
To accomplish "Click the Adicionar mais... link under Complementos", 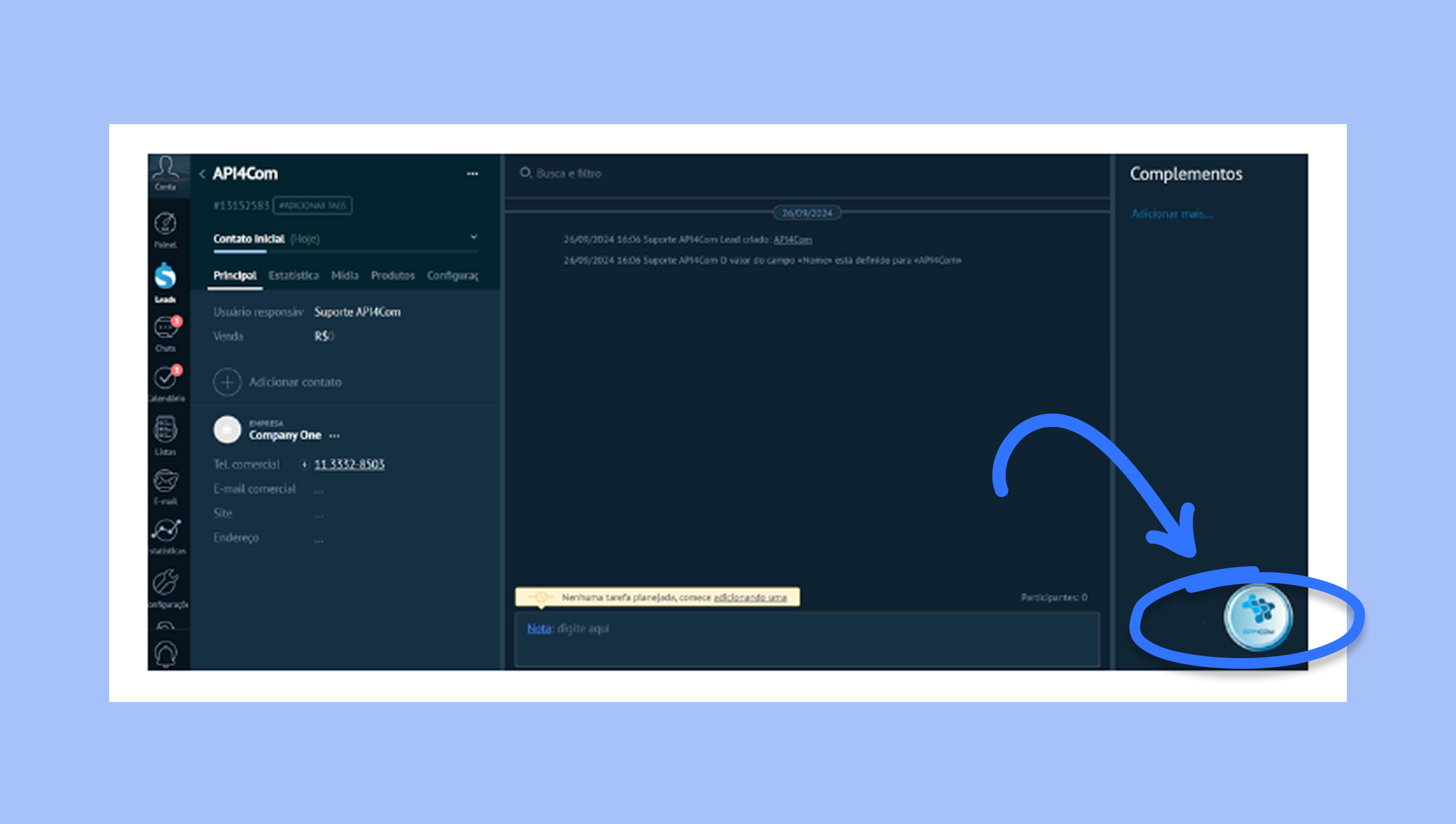I will click(1172, 214).
